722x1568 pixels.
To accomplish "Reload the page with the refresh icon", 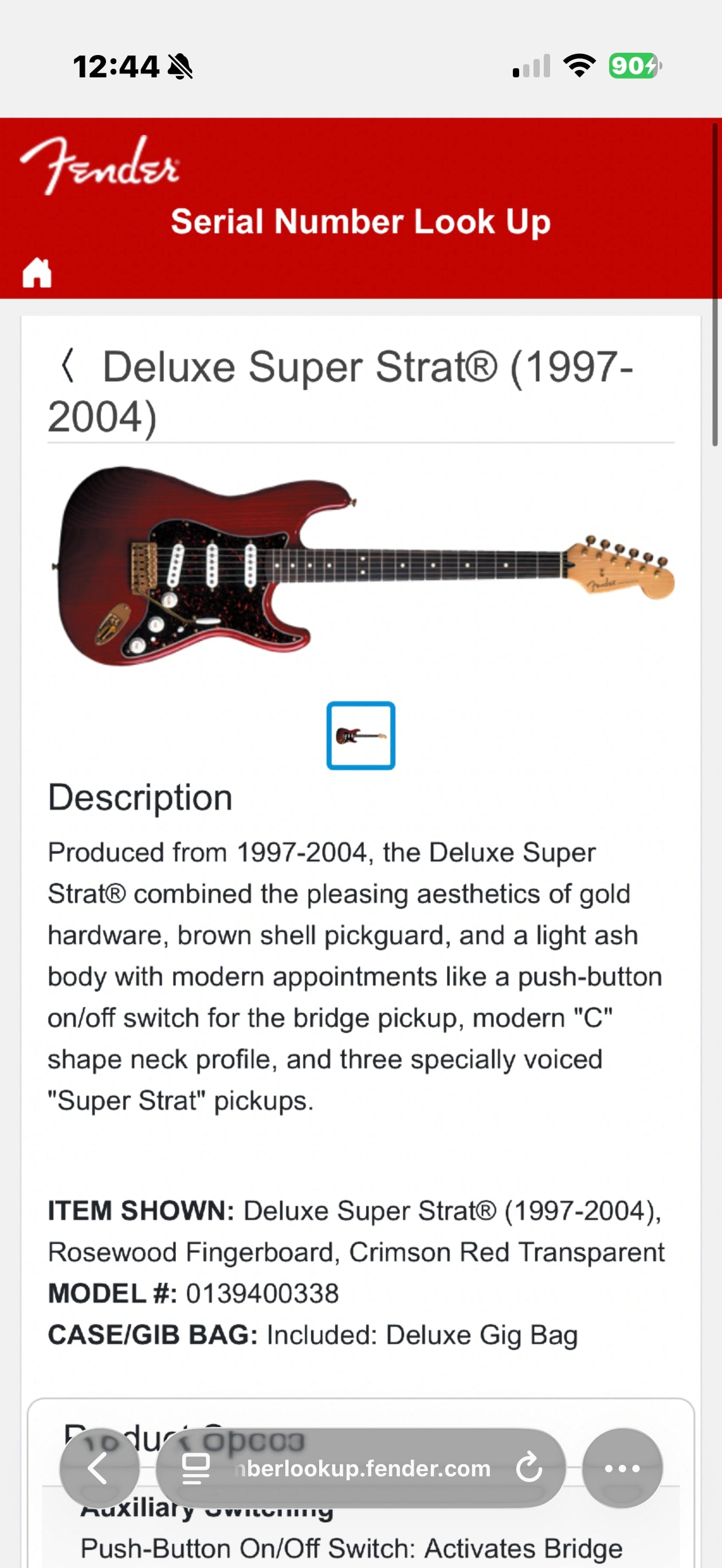I will click(x=528, y=1468).
